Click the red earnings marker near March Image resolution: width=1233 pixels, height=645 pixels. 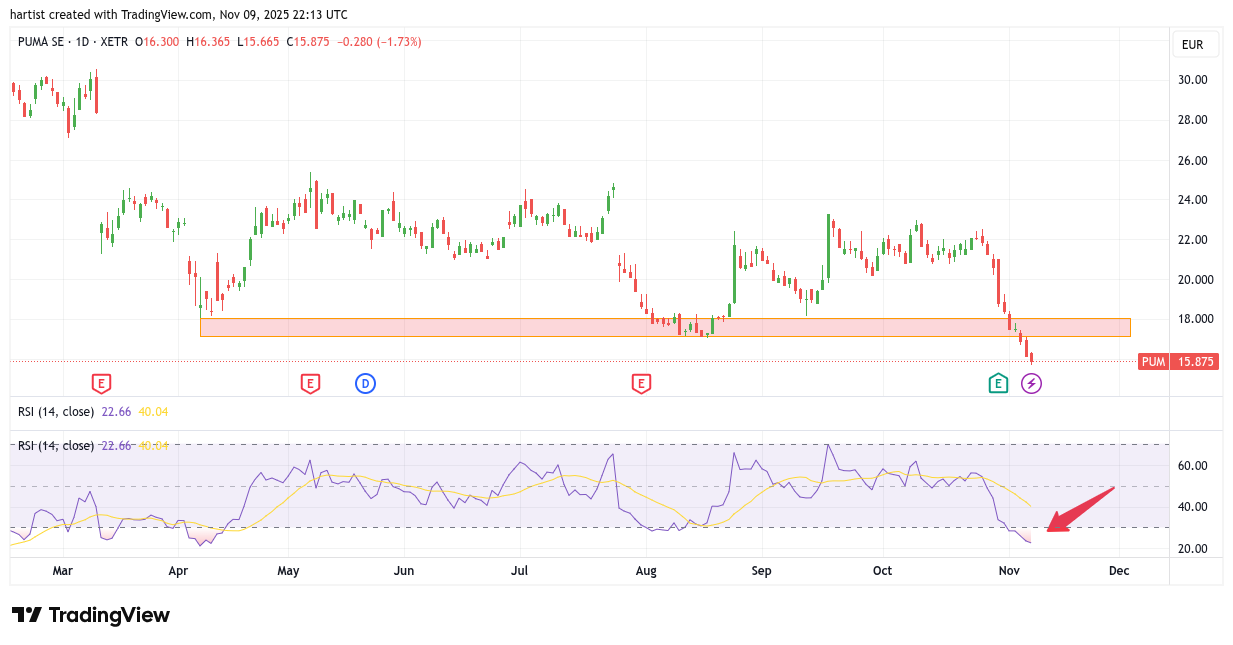pyautogui.click(x=100, y=383)
